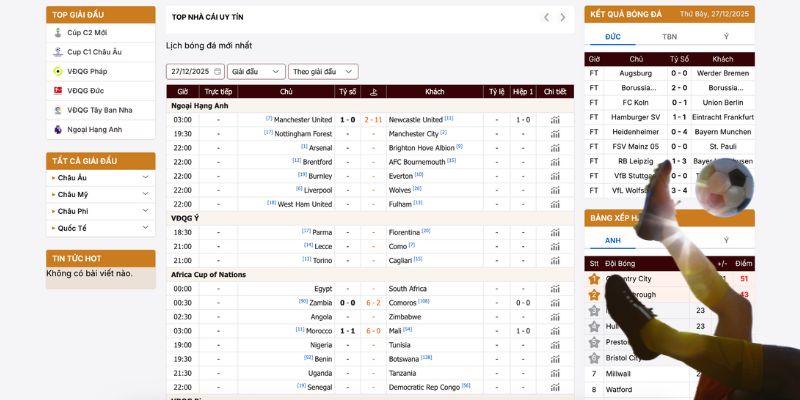800x400 pixels.
Task: Open the Cup C1 Châu Âu link
Action: [94, 52]
